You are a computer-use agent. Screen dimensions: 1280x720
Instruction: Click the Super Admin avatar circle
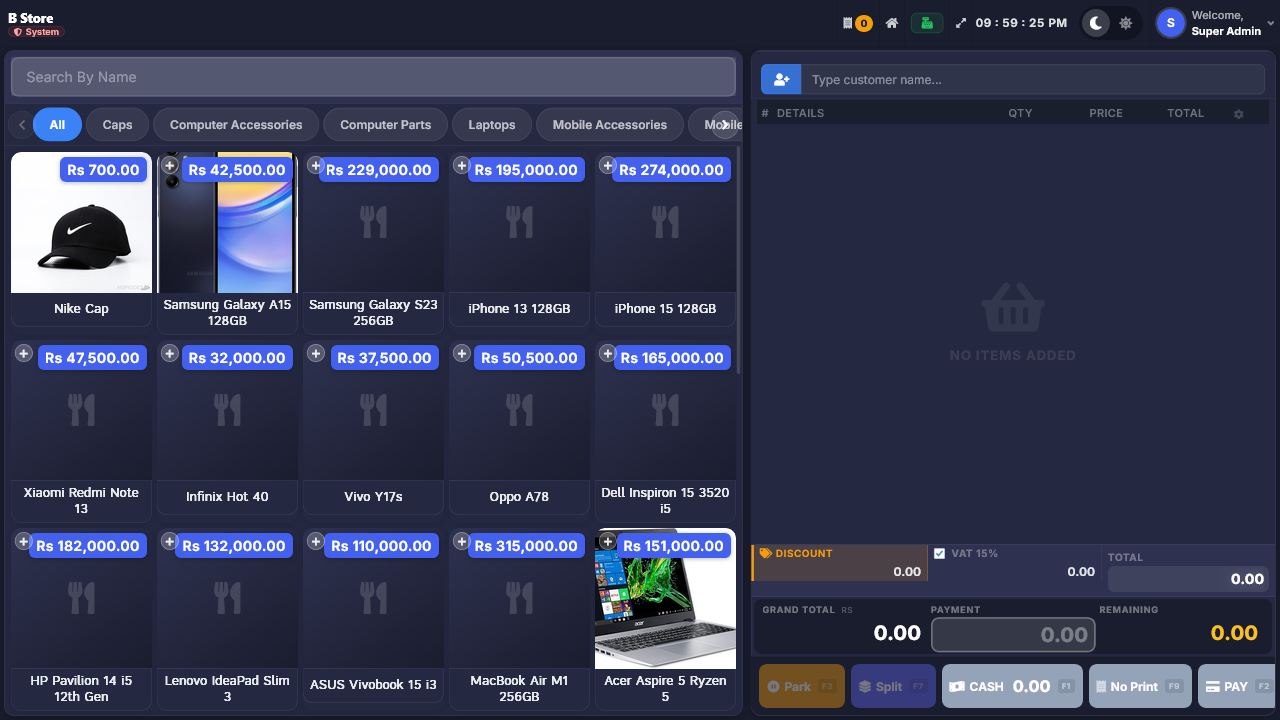point(1170,23)
